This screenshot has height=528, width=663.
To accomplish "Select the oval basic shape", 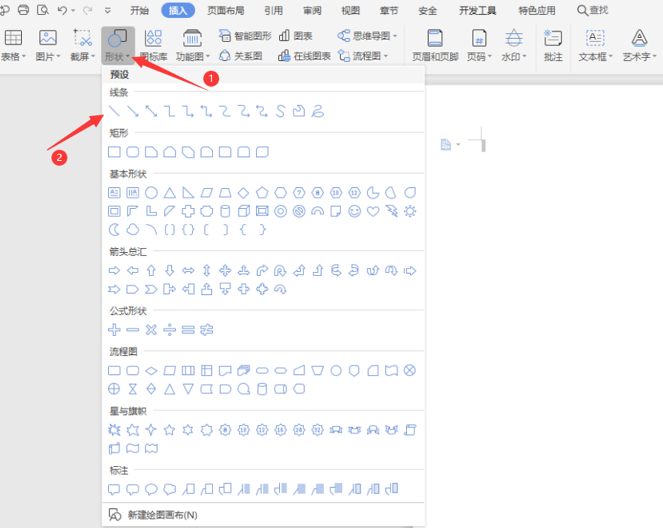I will pyautogui.click(x=151, y=193).
